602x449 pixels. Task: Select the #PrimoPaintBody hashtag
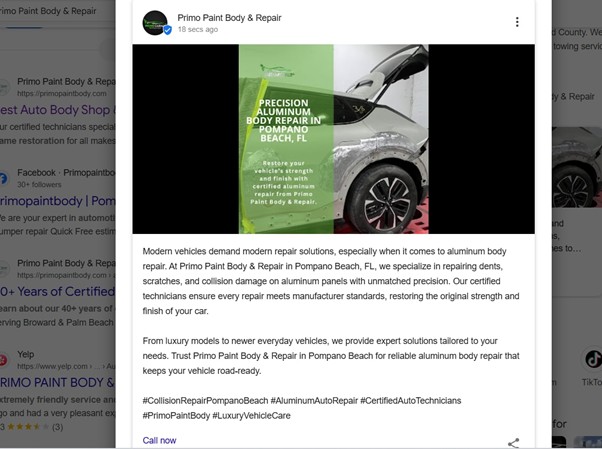[x=176, y=416]
